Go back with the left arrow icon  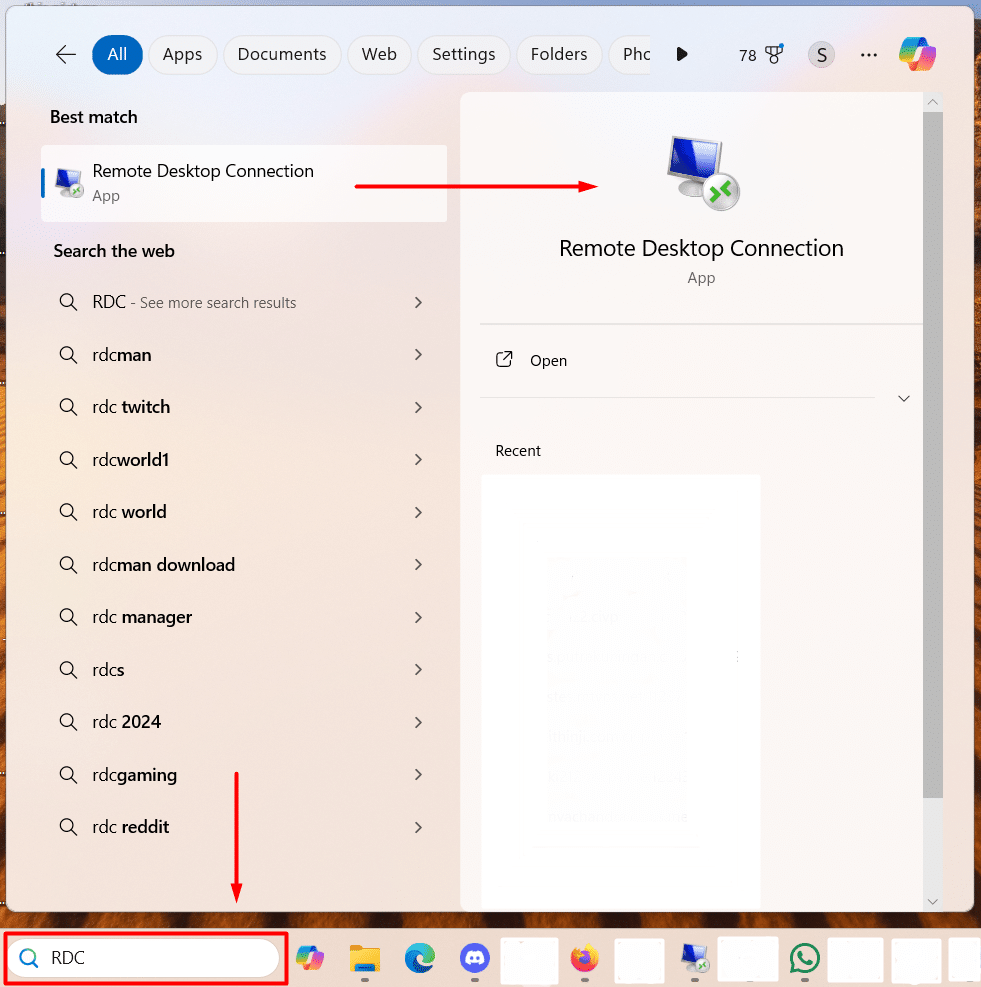(x=65, y=55)
